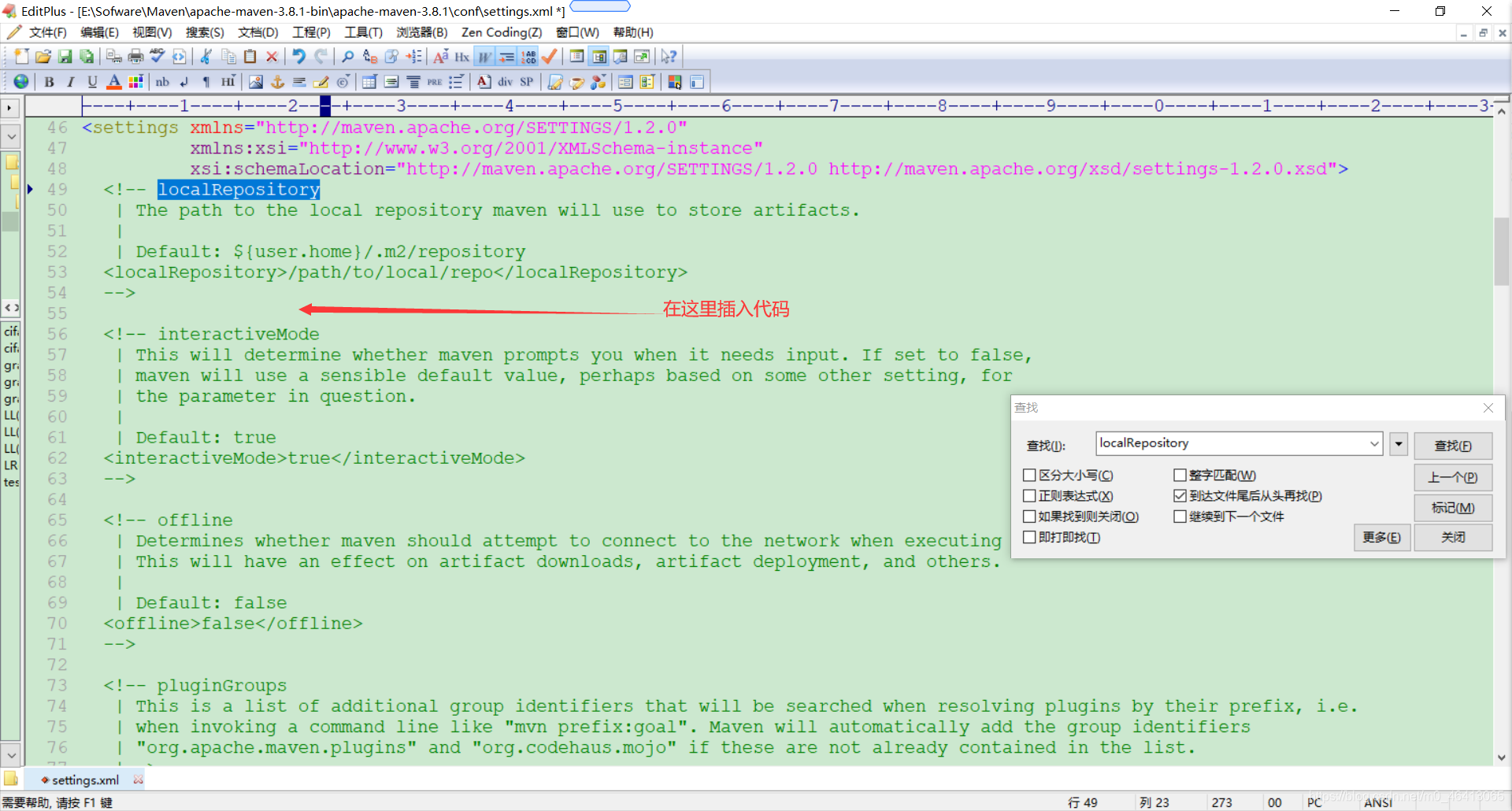Toggle word wrap W icon

point(484,57)
